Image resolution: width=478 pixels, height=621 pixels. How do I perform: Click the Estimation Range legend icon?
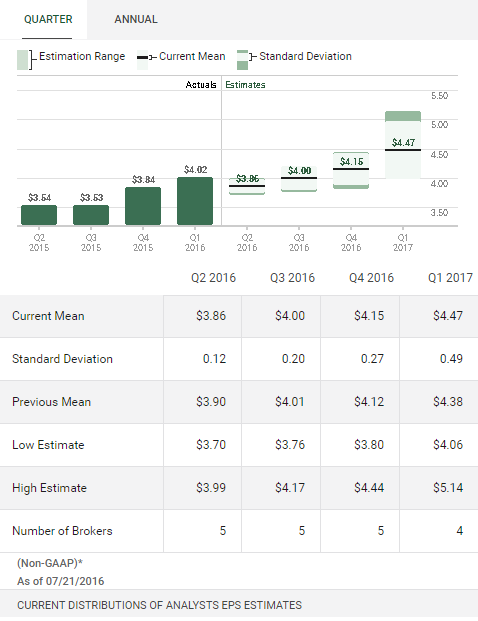click(x=23, y=60)
